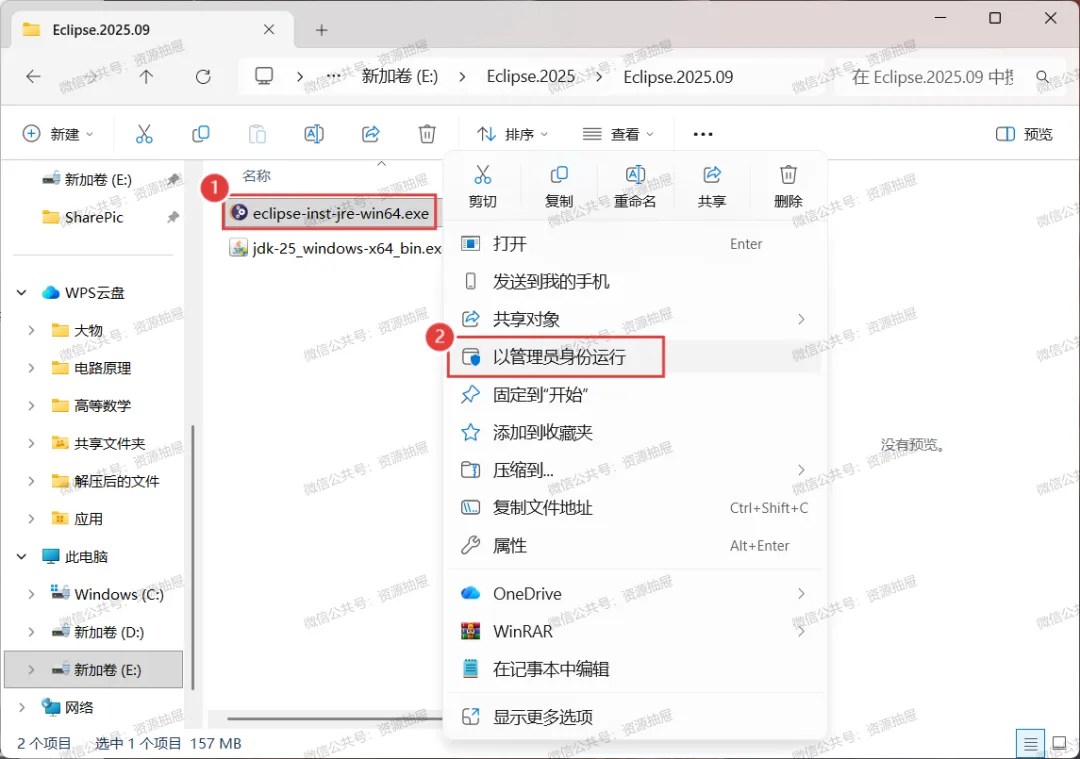Viewport: 1080px width, 759px height.
Task: Expand the 电路原理 folder node
Action: tap(31, 368)
